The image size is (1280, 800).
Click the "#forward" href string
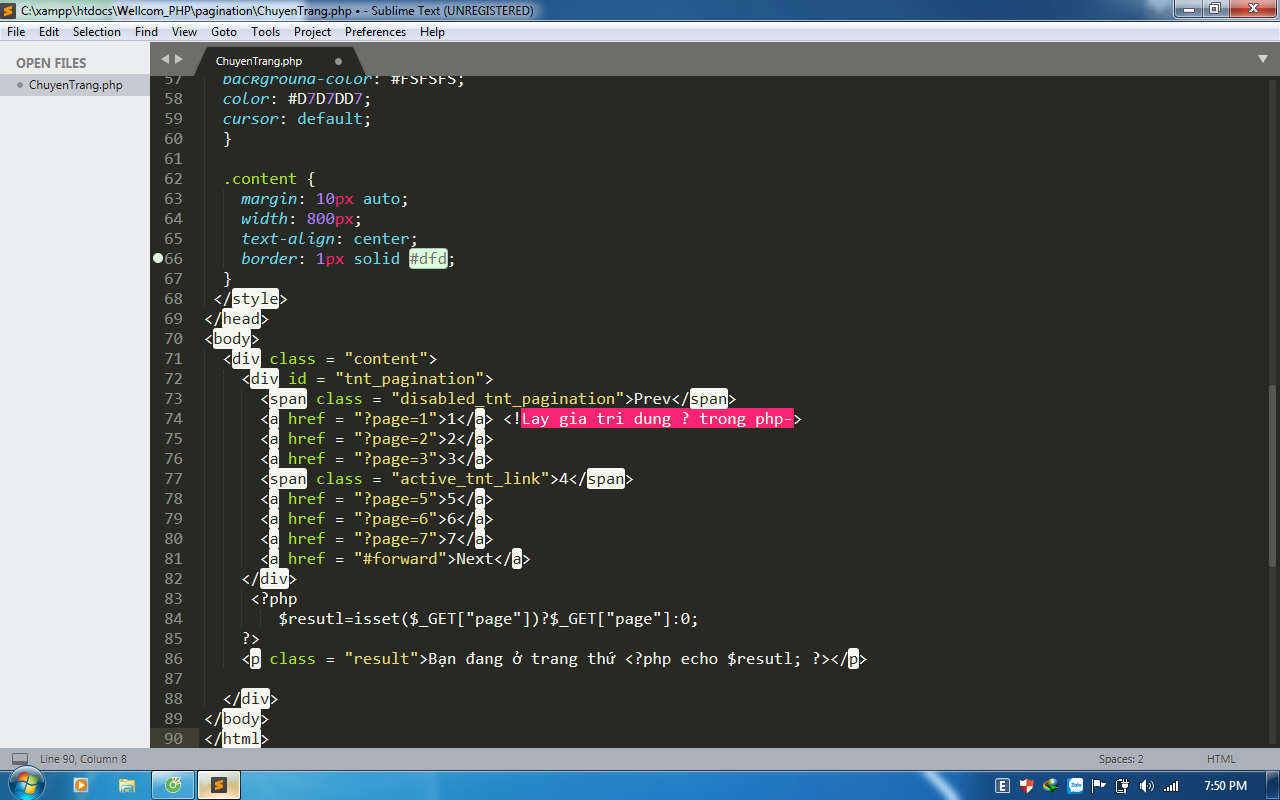coord(400,559)
